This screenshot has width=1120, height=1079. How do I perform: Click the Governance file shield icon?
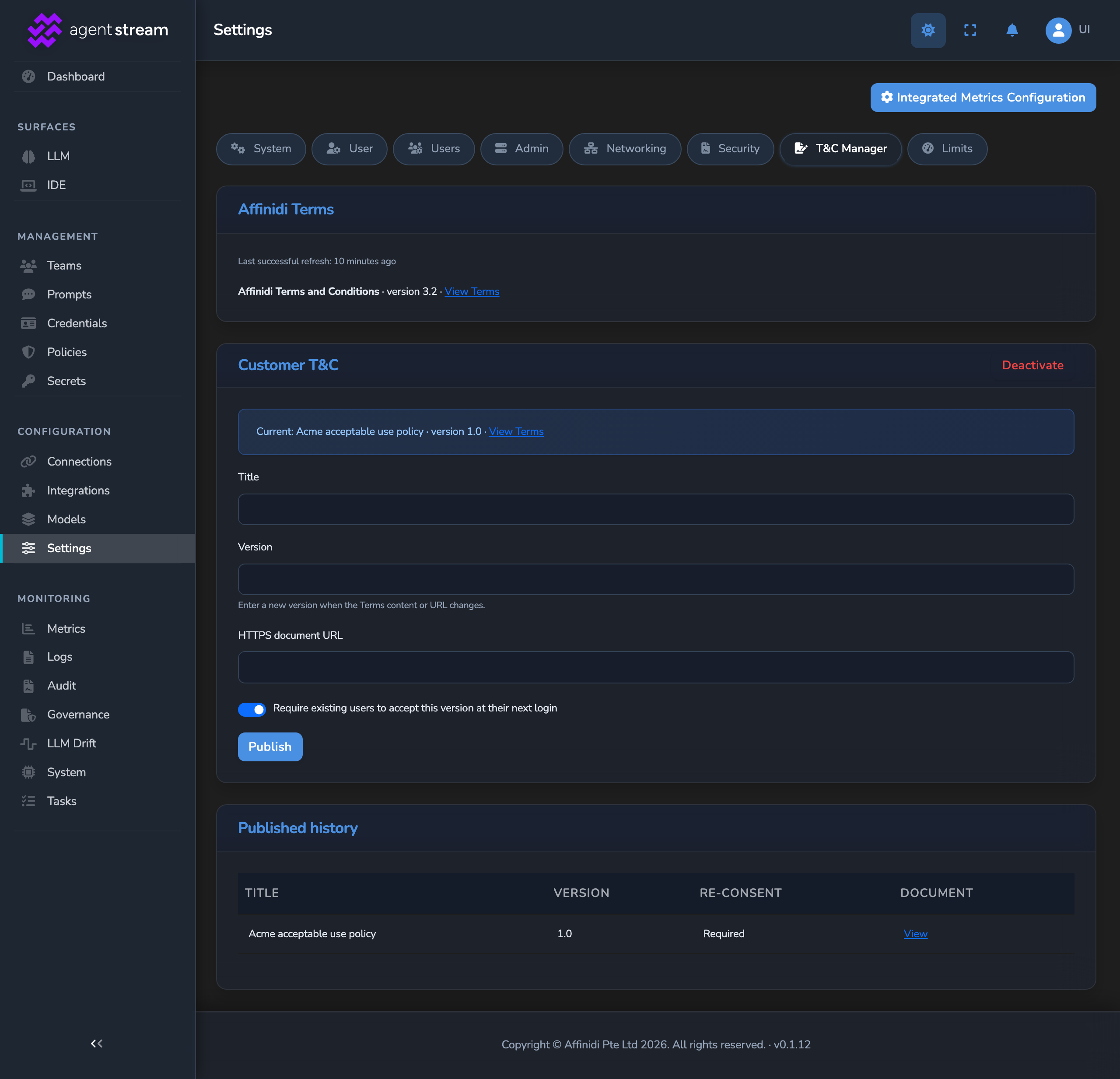click(x=28, y=715)
